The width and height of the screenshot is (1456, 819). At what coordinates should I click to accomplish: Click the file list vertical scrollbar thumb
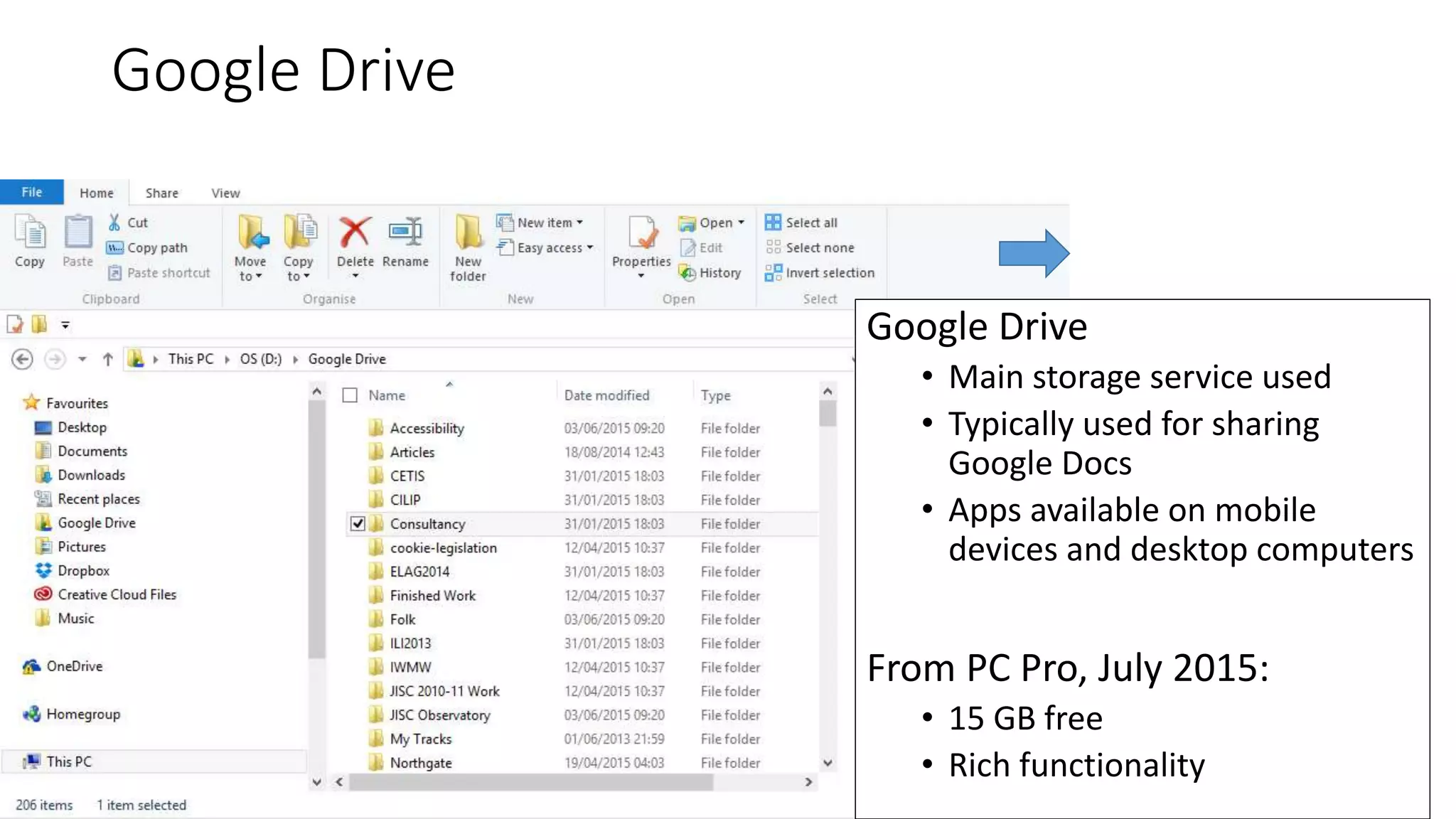(827, 413)
